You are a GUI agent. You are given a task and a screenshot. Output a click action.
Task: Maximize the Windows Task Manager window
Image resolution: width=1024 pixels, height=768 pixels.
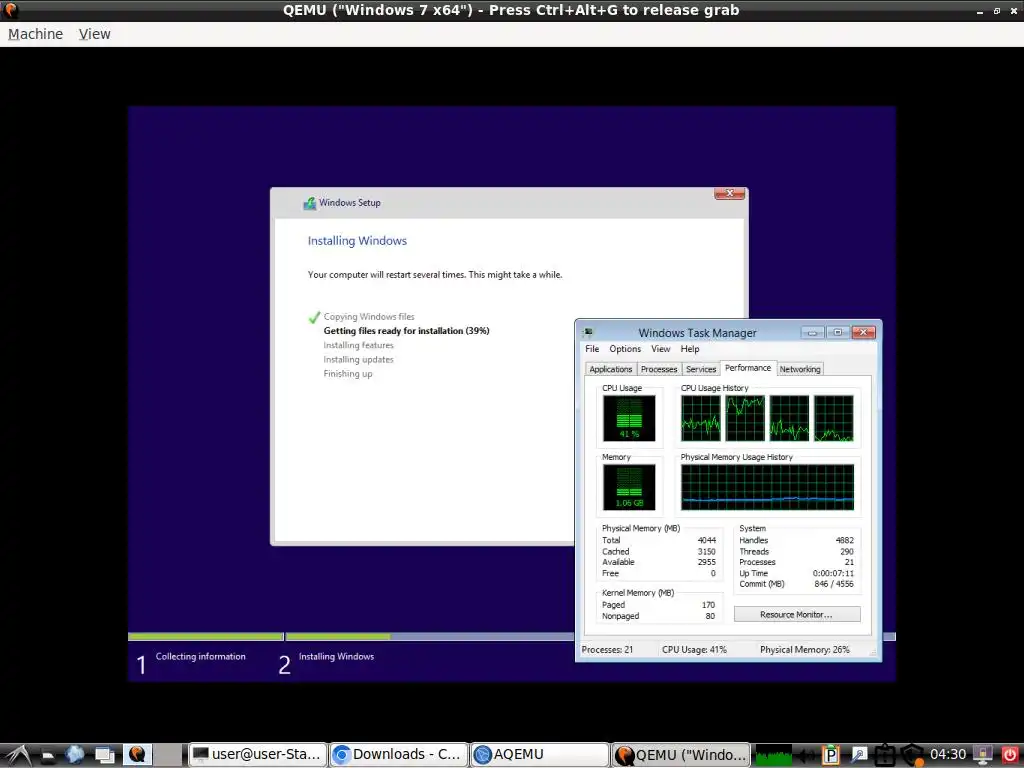click(x=838, y=332)
